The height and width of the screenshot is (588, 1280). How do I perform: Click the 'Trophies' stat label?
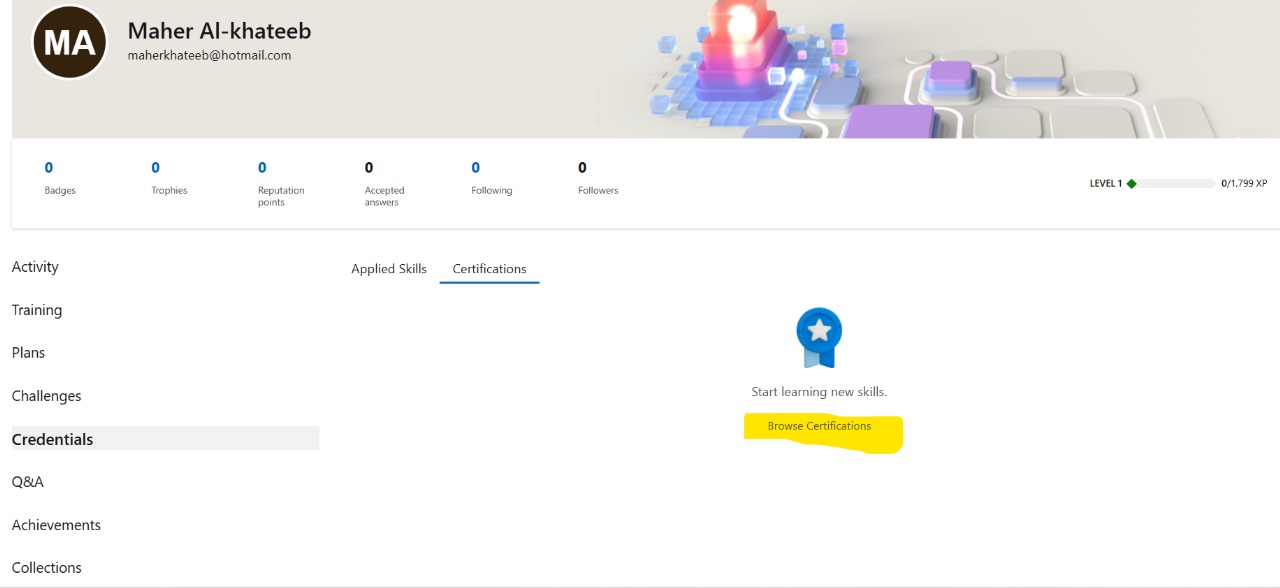point(169,191)
